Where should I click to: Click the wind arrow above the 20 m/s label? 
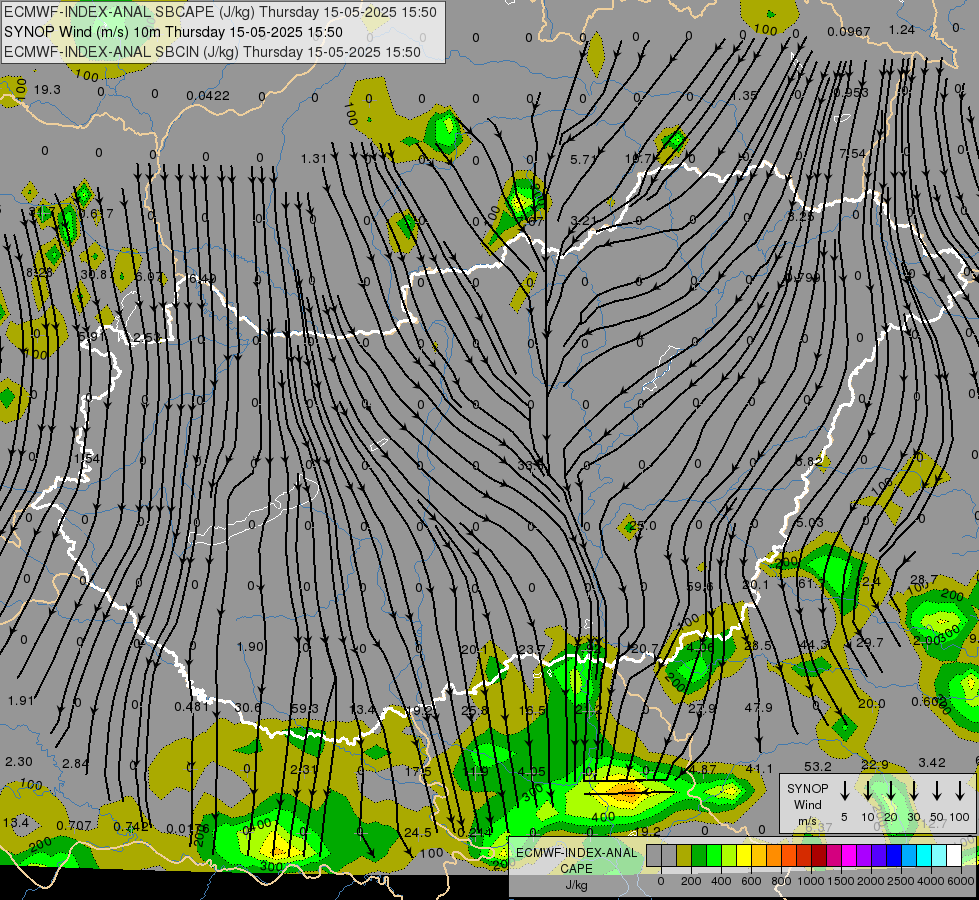(x=891, y=791)
